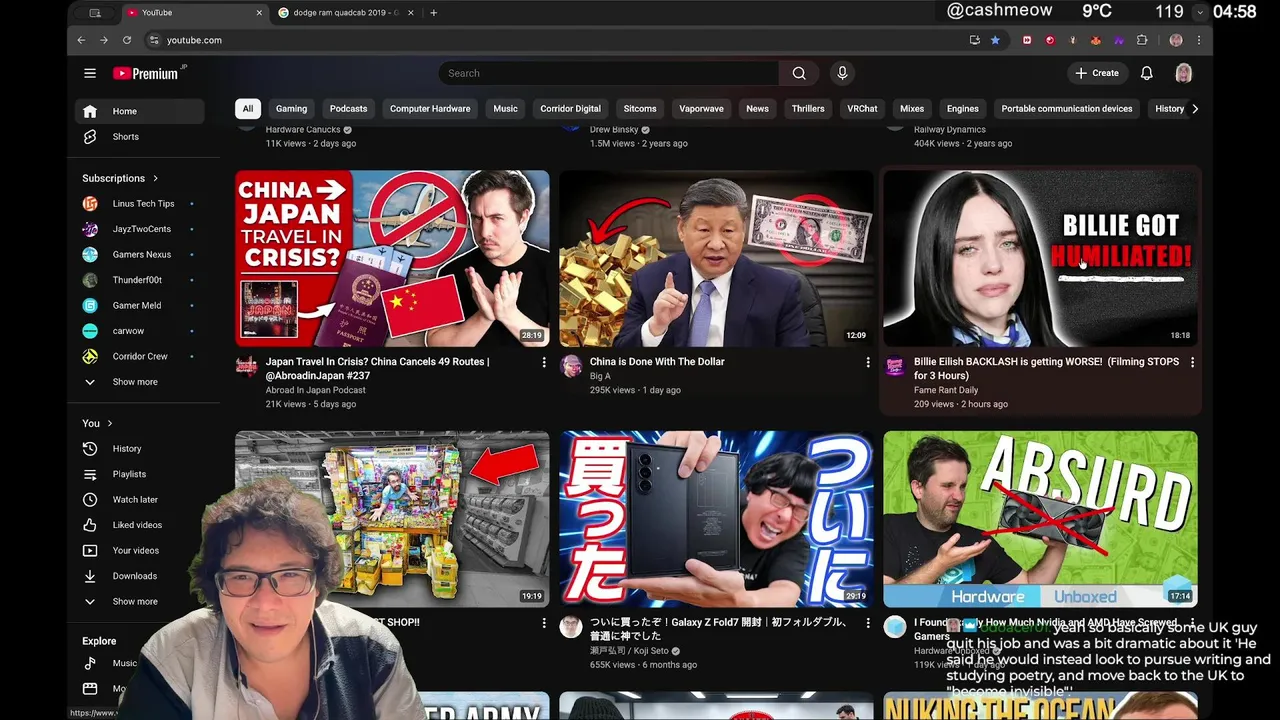Open the Galaxy Z Fold7 video thumbnail
This screenshot has height=720, width=1280.
point(716,519)
